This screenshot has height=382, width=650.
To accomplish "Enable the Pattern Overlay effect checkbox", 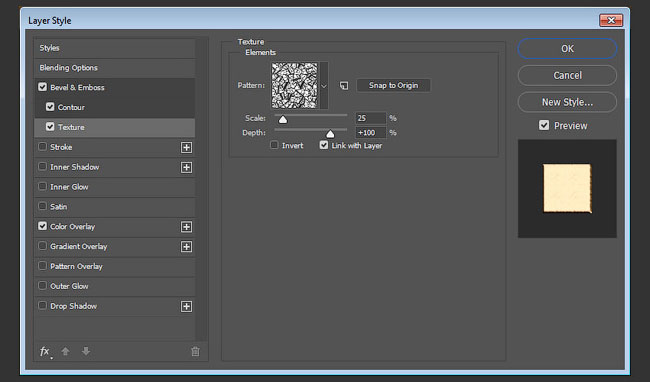I will pyautogui.click(x=42, y=266).
